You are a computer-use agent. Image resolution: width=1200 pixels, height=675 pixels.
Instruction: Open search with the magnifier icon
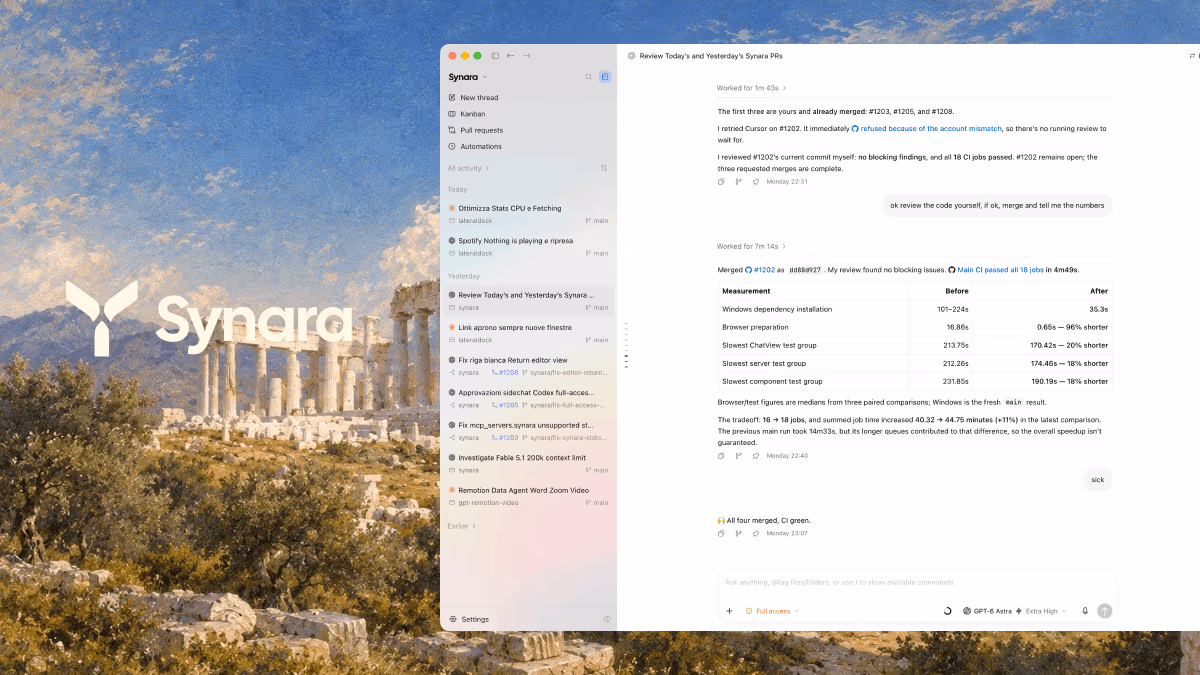click(589, 77)
